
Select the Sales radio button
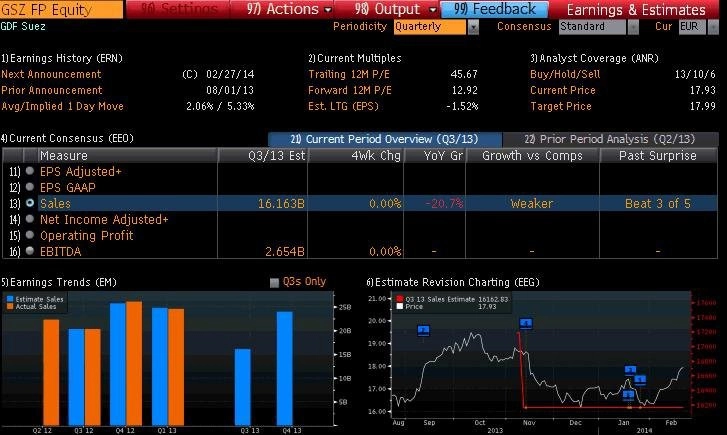(30, 203)
